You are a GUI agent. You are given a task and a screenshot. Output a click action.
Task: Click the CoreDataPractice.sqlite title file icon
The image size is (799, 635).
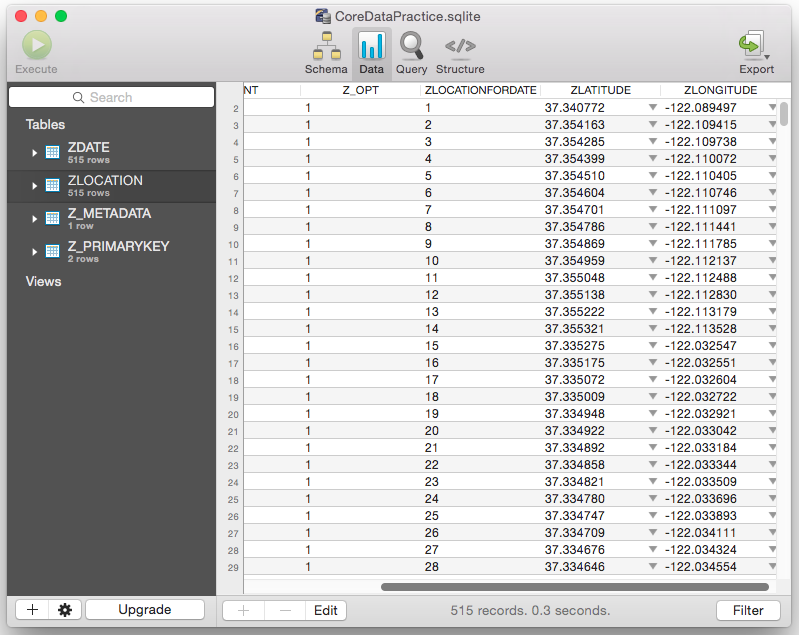coord(323,16)
